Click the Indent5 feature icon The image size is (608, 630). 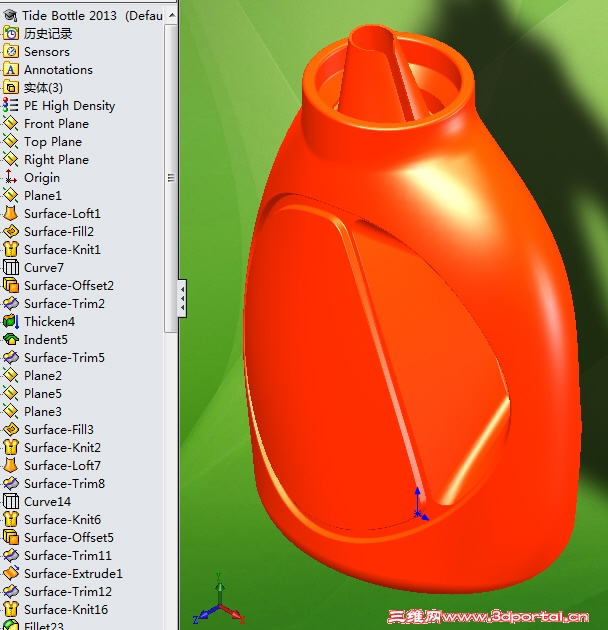coord(10,340)
